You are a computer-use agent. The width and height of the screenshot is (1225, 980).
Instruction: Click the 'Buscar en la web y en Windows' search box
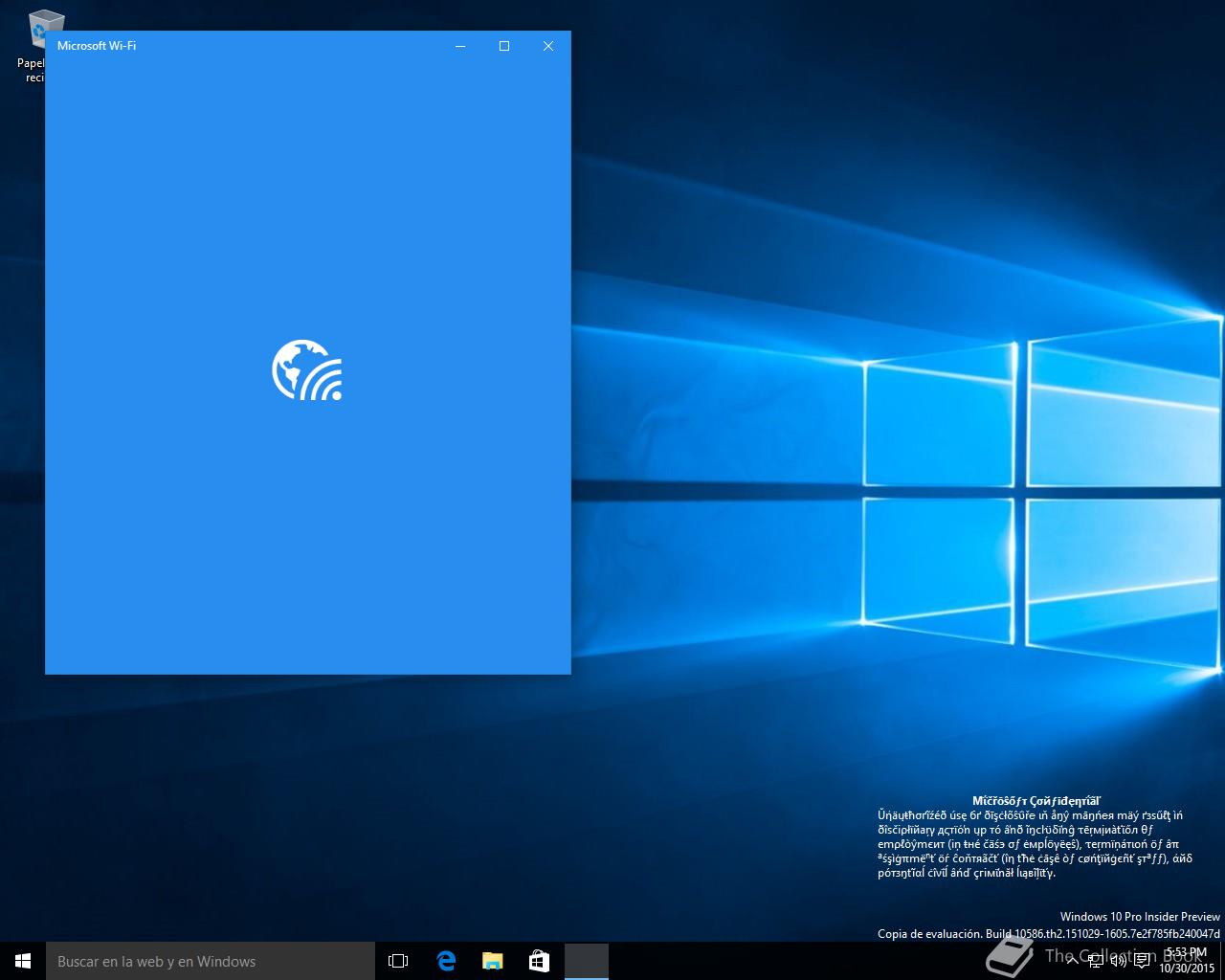[211, 961]
